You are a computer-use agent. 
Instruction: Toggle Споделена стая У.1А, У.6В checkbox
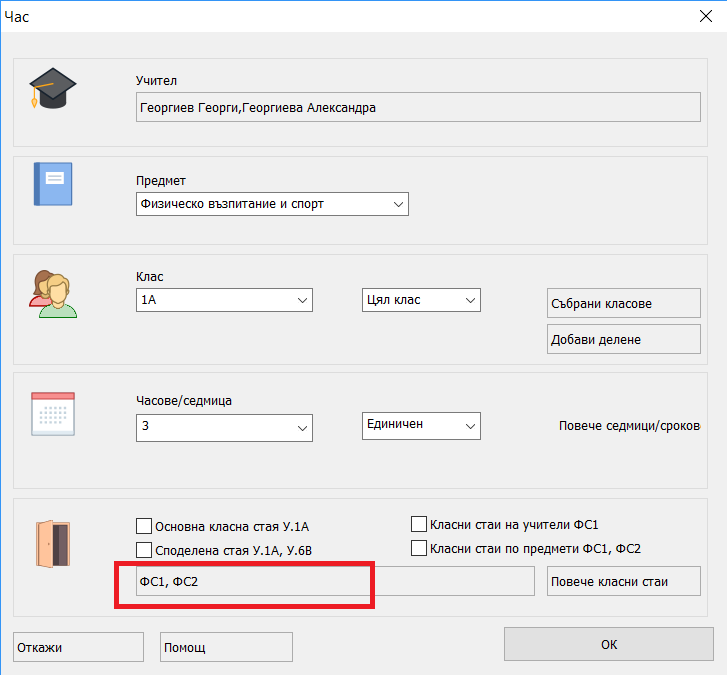click(144, 549)
